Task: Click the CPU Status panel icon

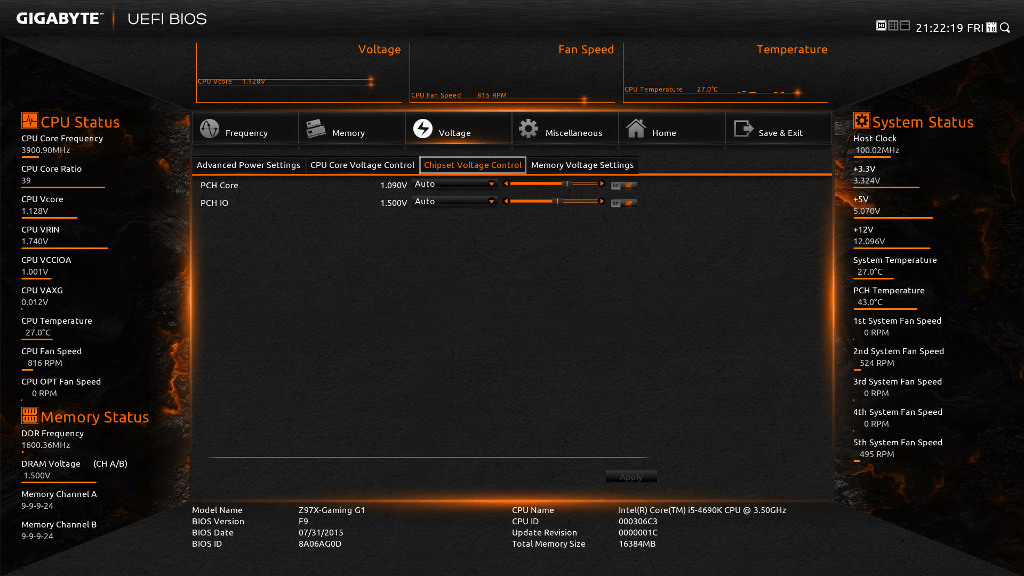Action: (x=29, y=121)
